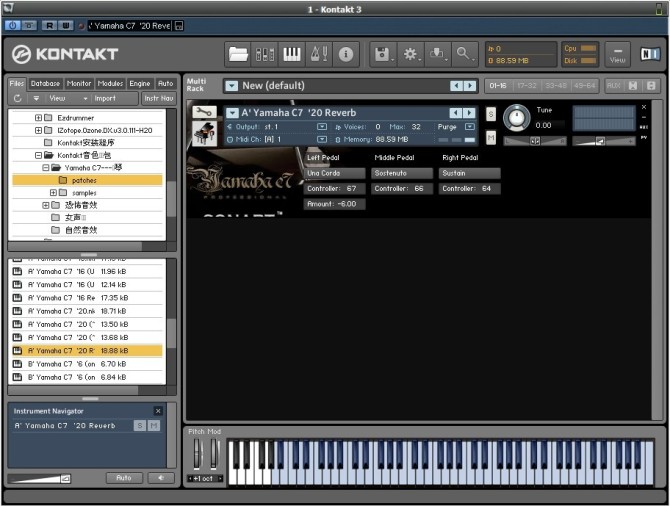Toggle the Instr Nav button
The image size is (670, 506).
[x=158, y=98]
